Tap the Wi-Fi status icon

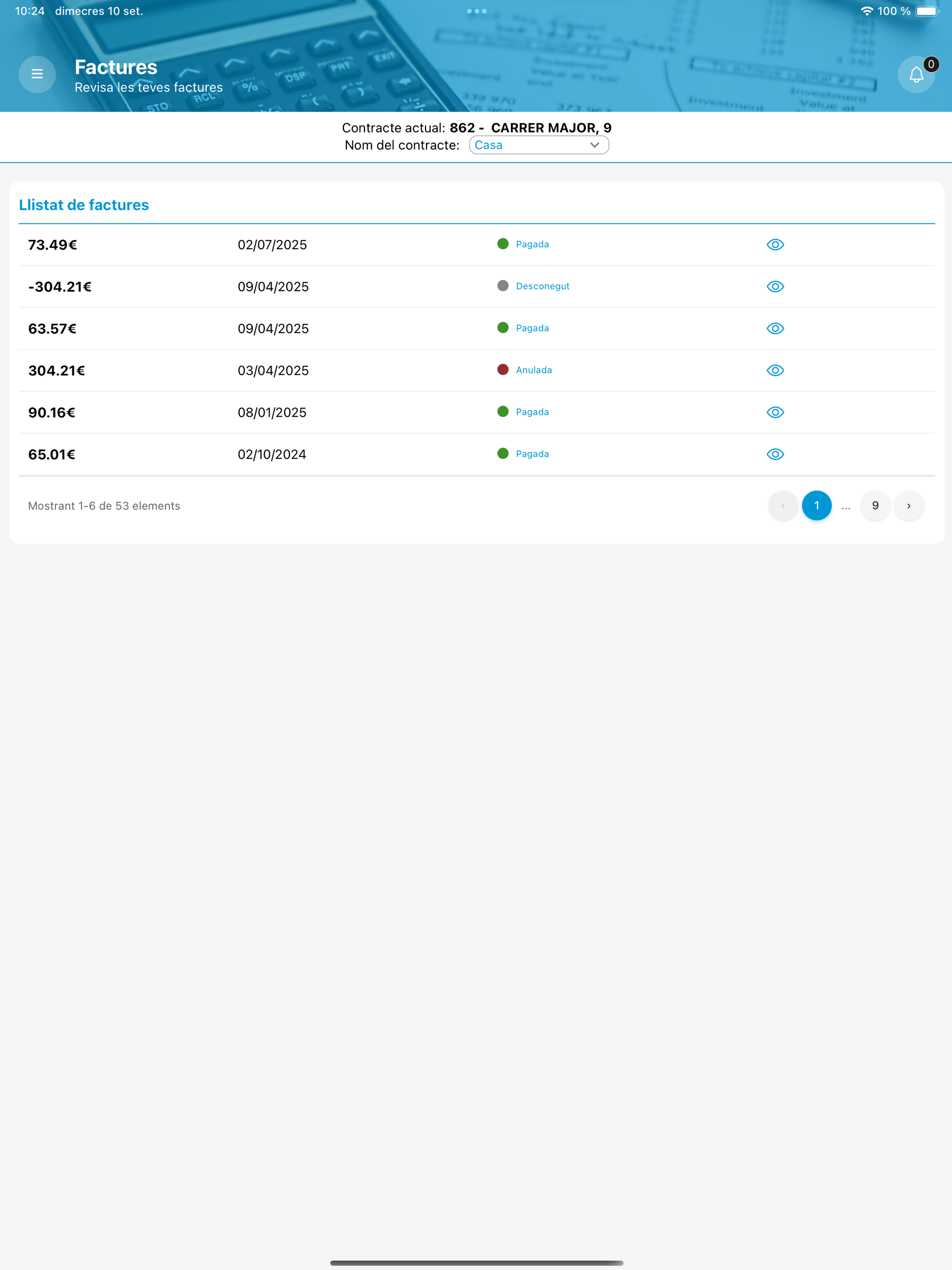[867, 11]
